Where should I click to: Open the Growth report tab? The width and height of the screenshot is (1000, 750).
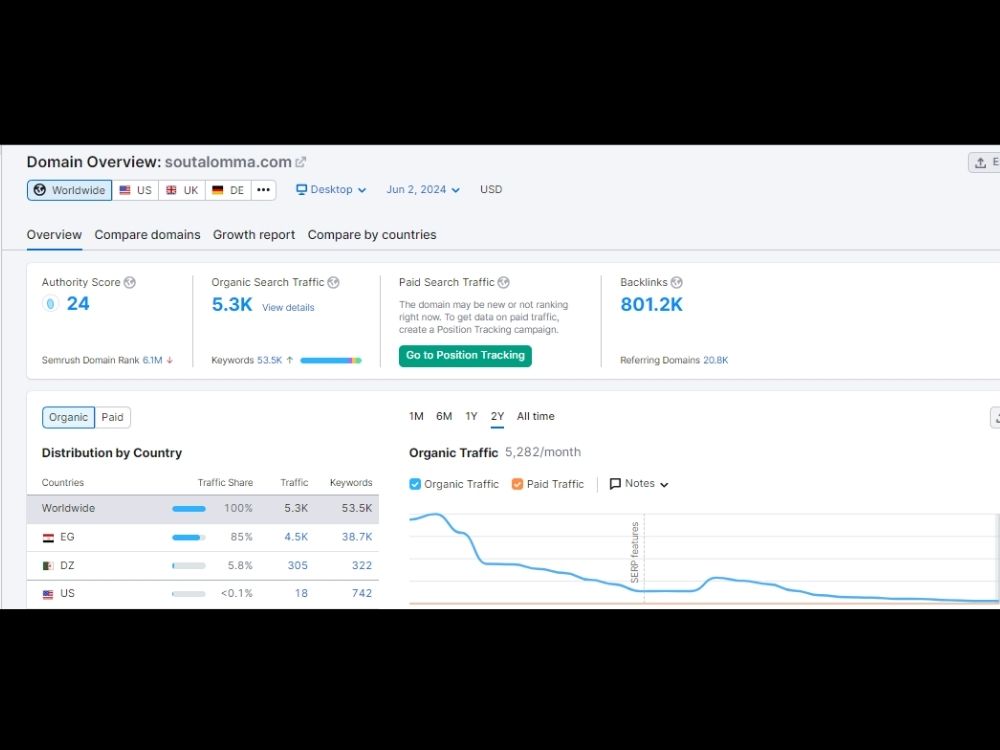[x=254, y=235]
